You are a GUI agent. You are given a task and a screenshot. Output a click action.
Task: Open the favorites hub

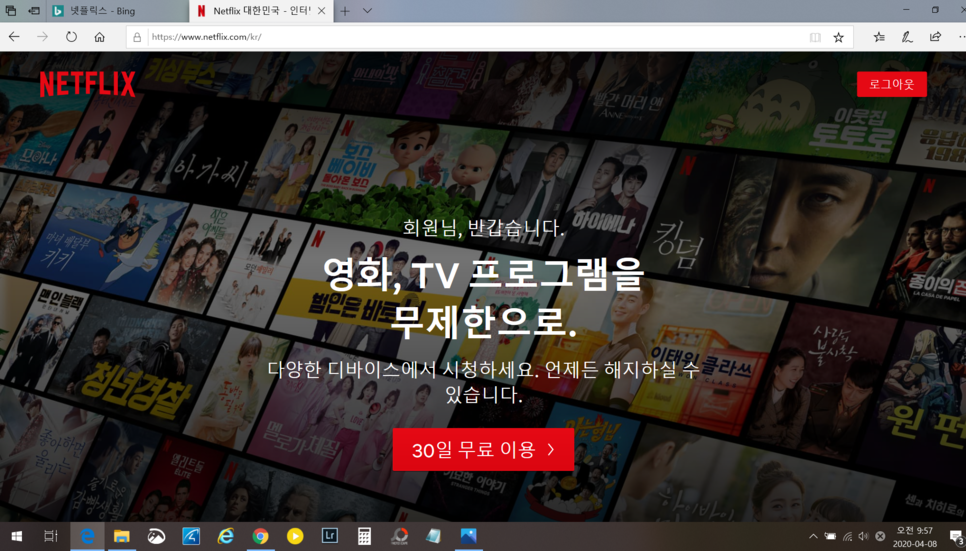[x=879, y=37]
